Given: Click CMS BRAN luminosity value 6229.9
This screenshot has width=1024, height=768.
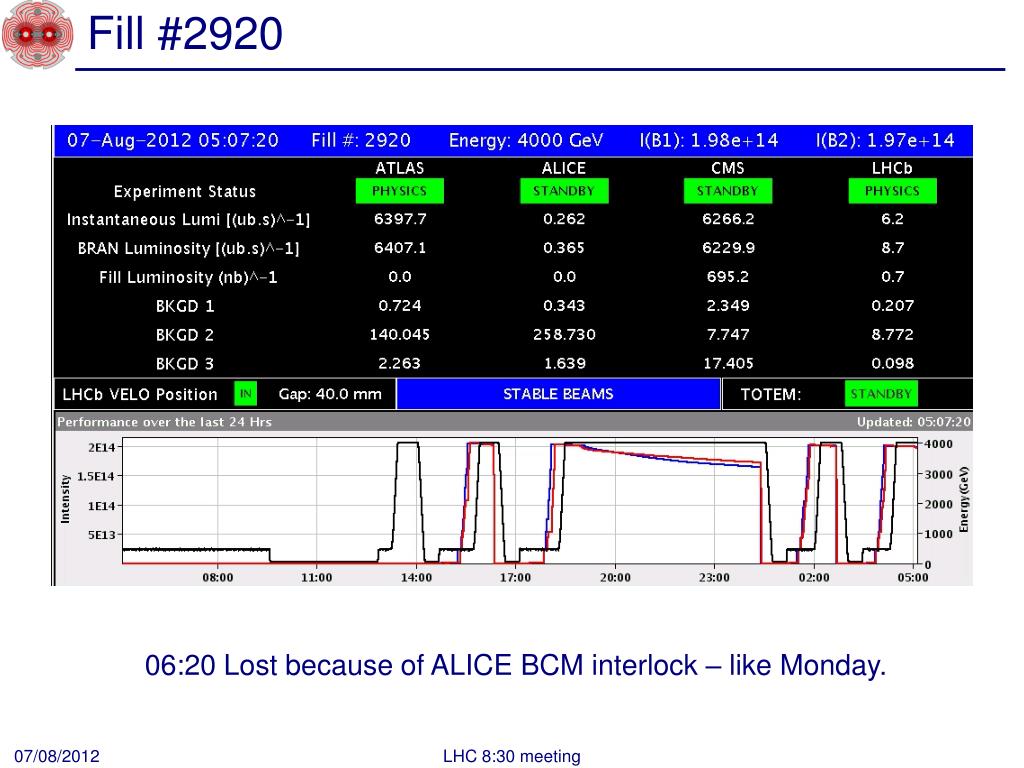Looking at the screenshot, I should click(728, 248).
